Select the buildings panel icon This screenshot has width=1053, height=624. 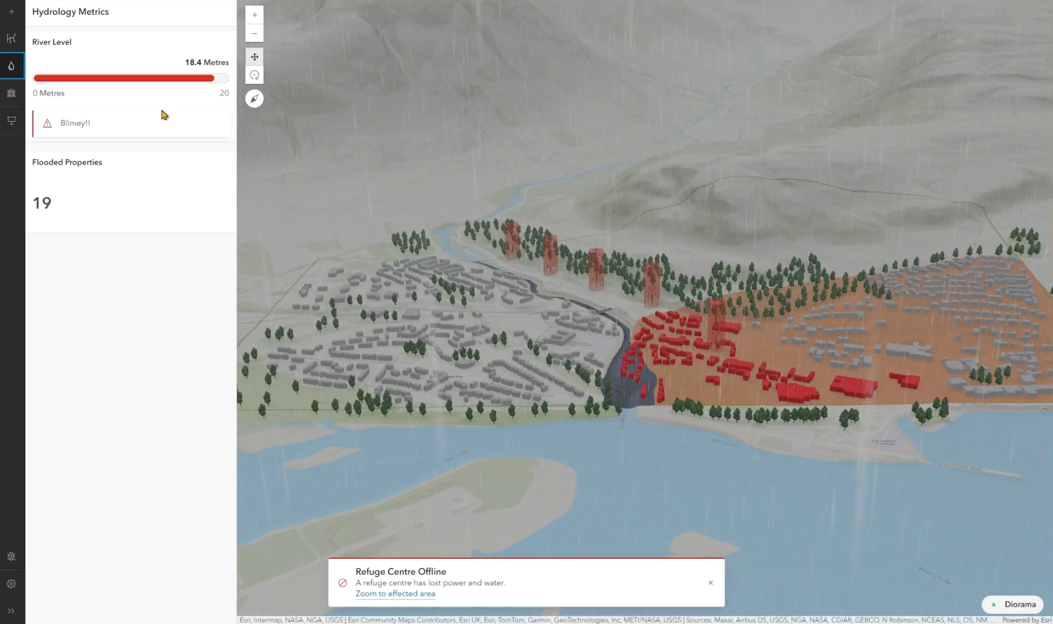[10, 92]
